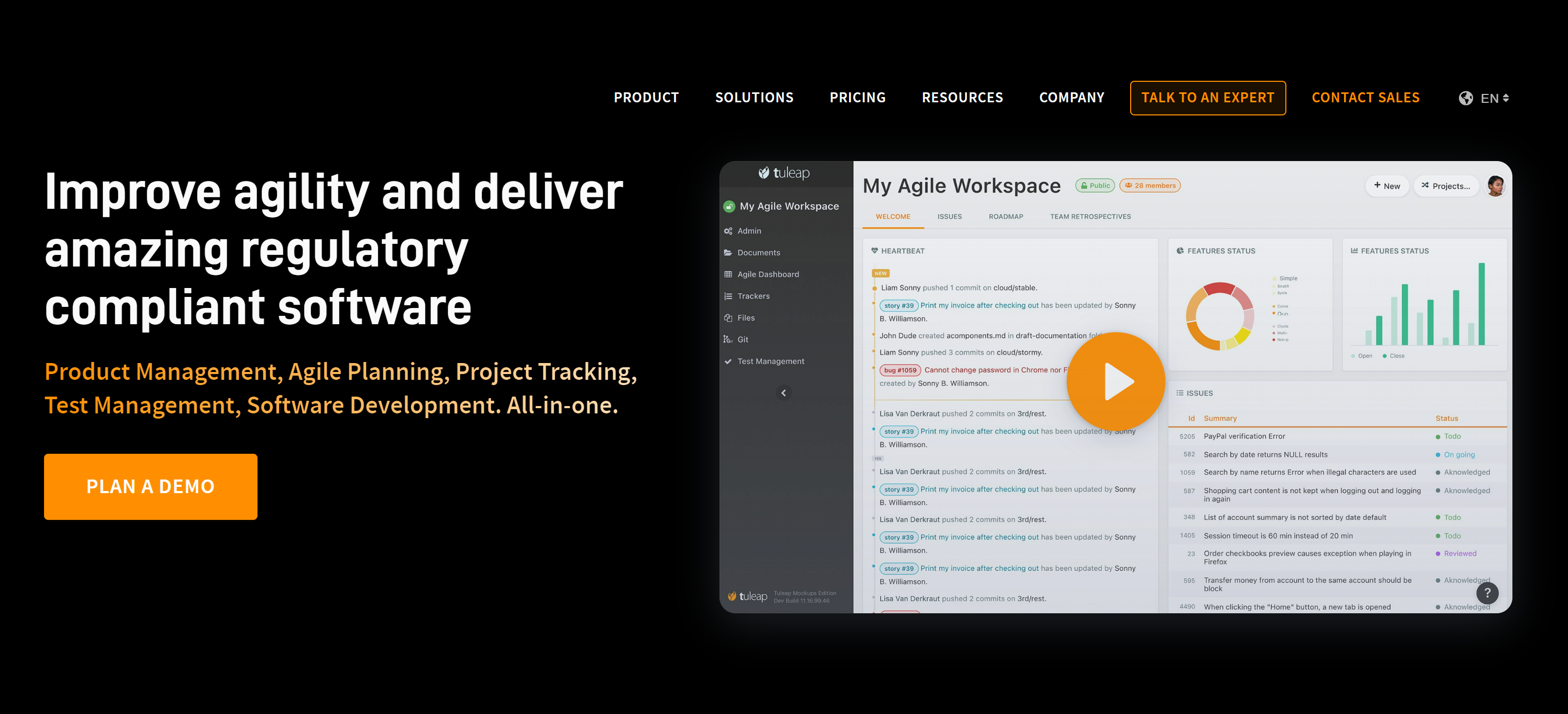This screenshot has height=714, width=1568.
Task: Open issue PayPal verification Error
Action: tap(1244, 436)
